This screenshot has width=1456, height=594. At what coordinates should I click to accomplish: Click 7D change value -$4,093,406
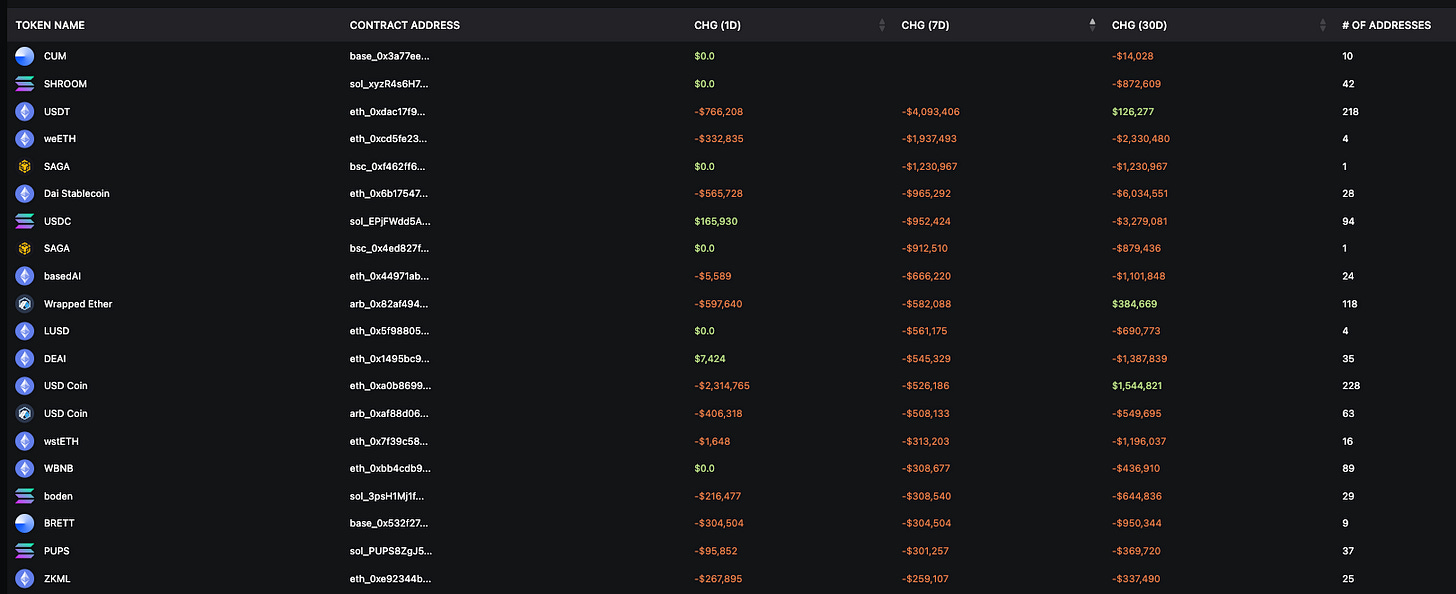(x=930, y=112)
